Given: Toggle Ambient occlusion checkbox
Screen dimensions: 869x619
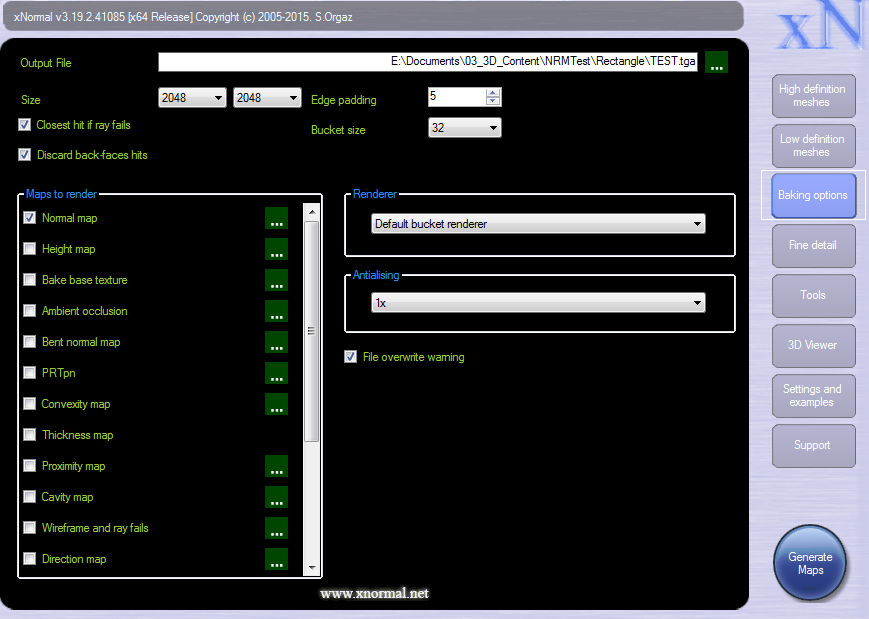Looking at the screenshot, I should coord(30,311).
